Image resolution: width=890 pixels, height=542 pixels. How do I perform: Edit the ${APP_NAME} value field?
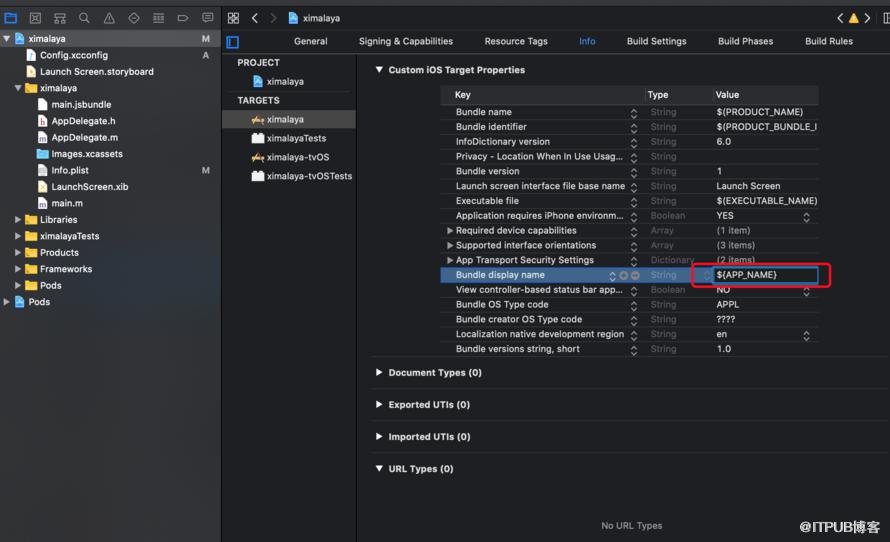tap(765, 275)
